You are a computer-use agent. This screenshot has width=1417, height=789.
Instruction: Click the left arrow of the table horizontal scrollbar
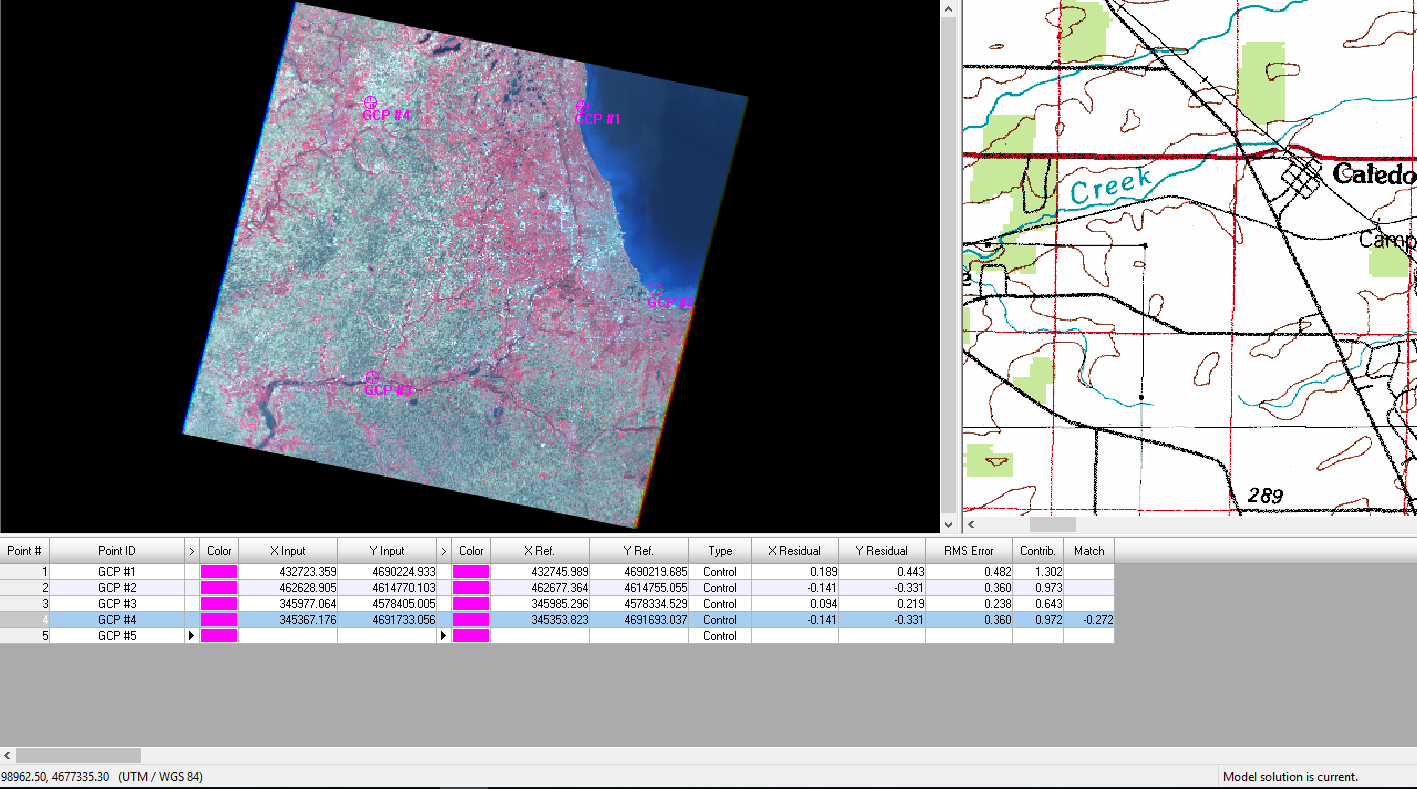pos(8,755)
